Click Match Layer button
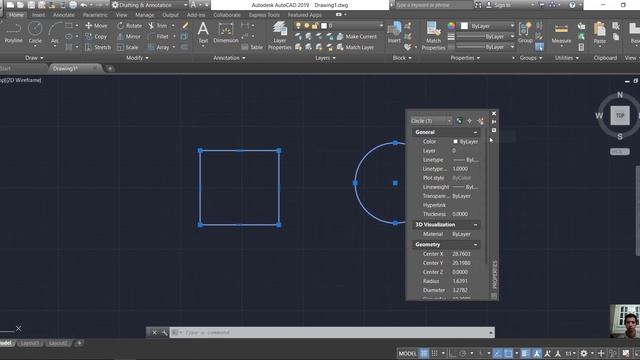The image size is (640, 360). 355,47
